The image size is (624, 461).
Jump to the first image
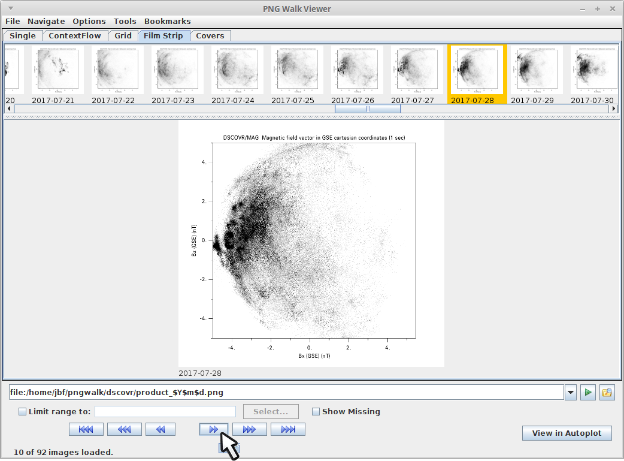[86, 429]
